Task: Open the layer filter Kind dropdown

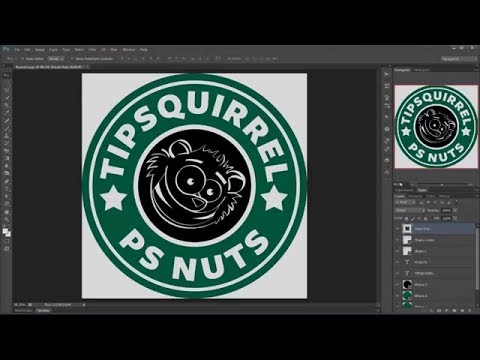Action: (405, 202)
